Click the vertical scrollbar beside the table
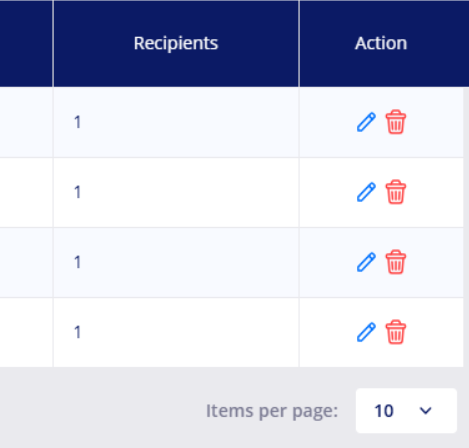This screenshot has width=469, height=448. (x=466, y=227)
